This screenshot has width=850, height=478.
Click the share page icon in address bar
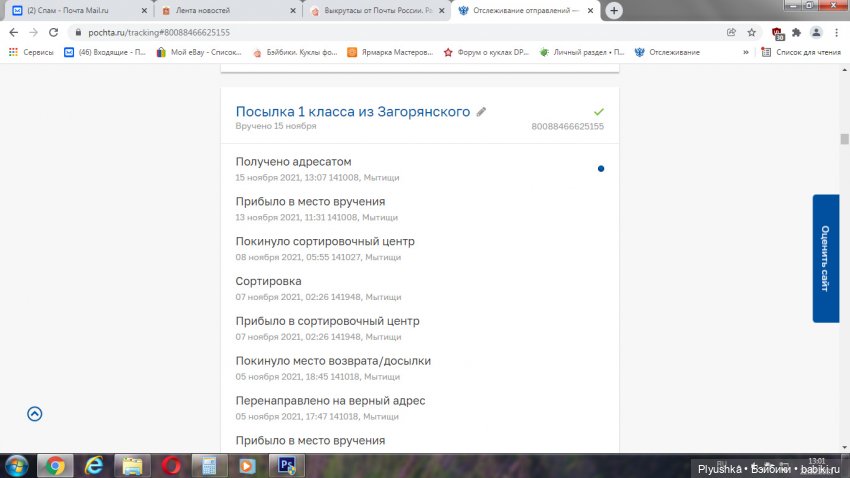tap(732, 32)
